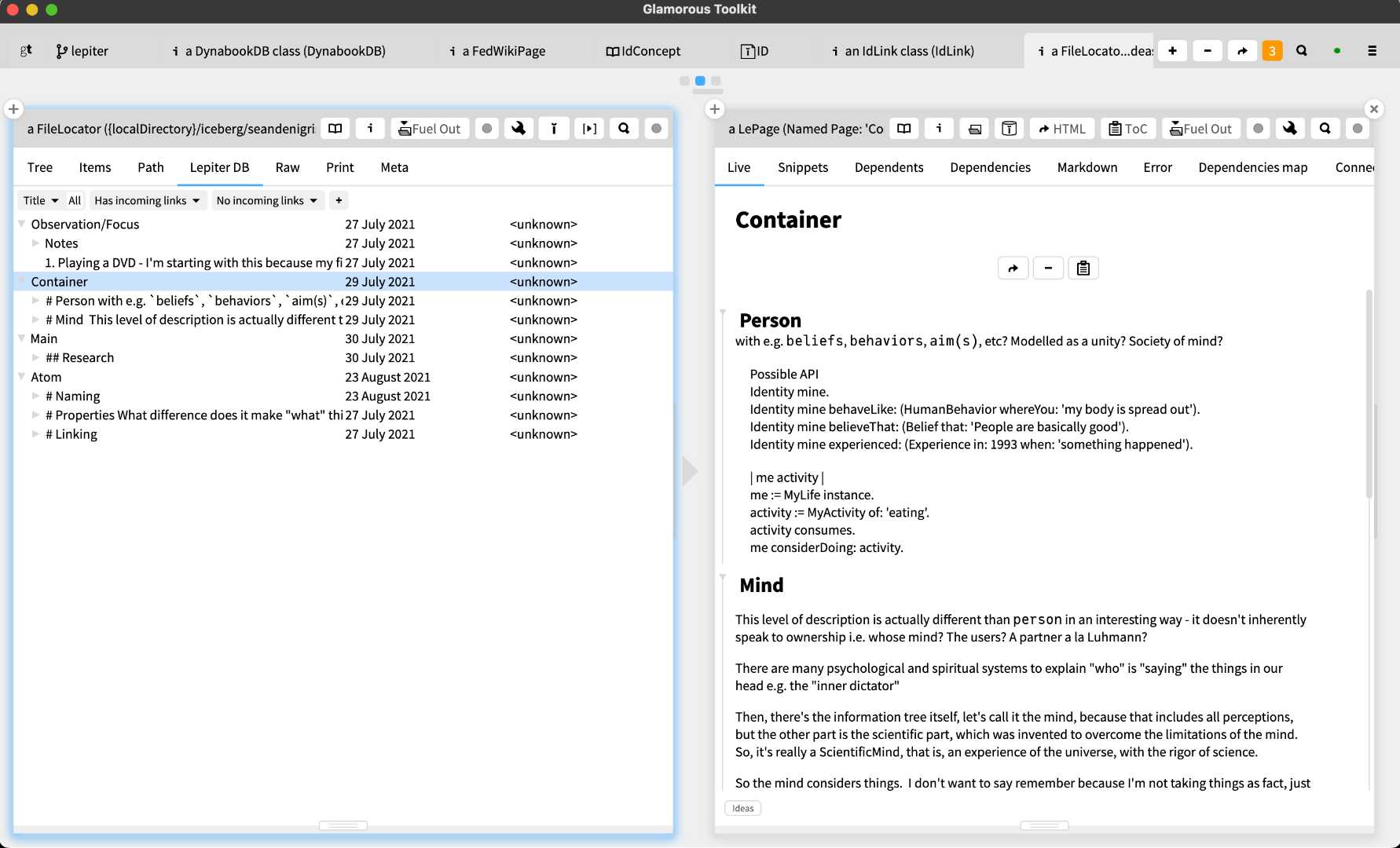The width and height of the screenshot is (1400, 848).
Task: Click the circle button beside FileLocator Fuel Out
Action: tap(487, 129)
